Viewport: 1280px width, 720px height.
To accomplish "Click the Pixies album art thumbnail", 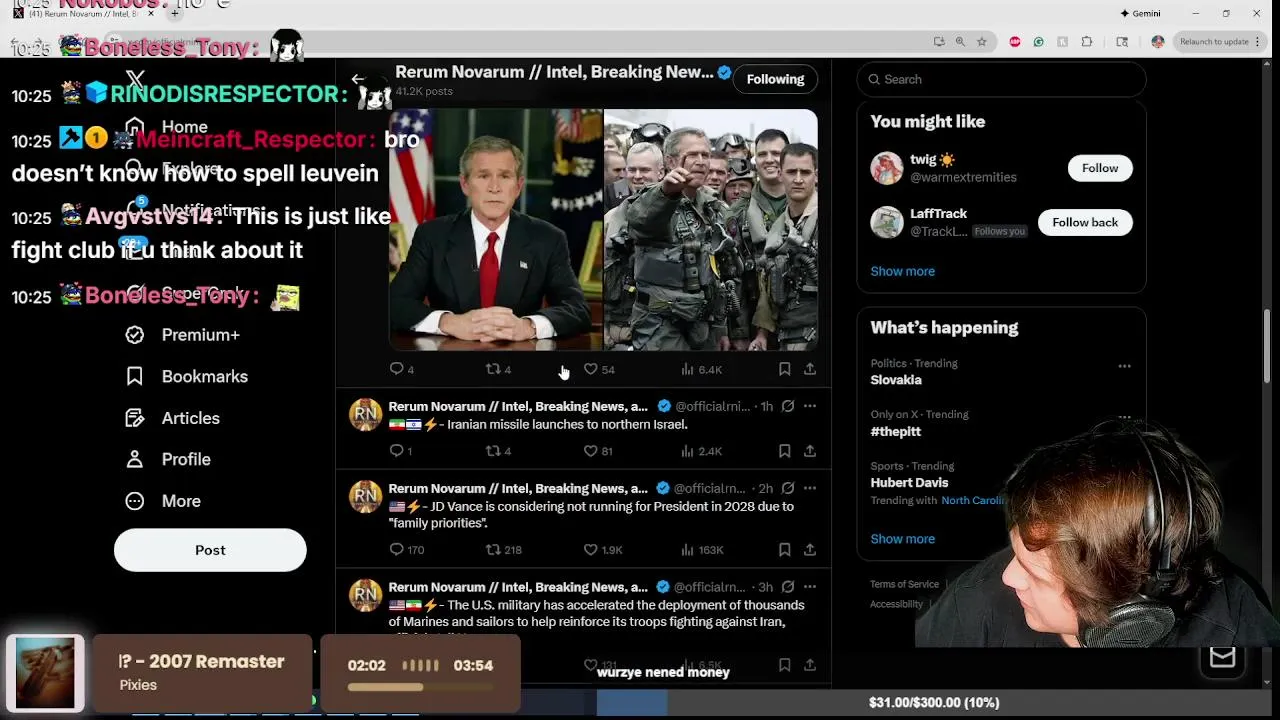I will [x=45, y=673].
